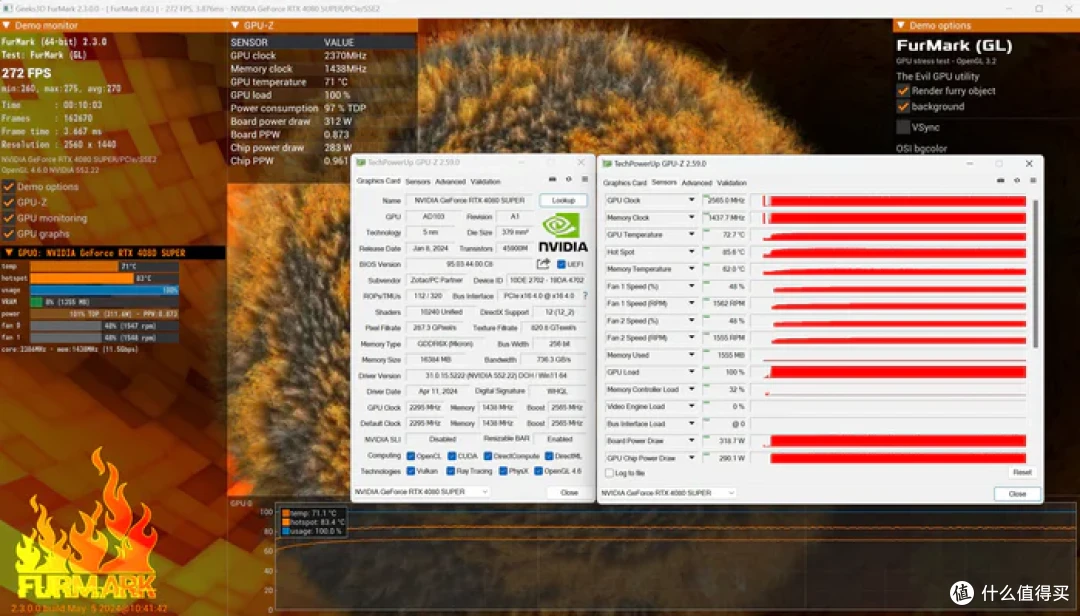This screenshot has width=1080, height=616.
Task: Open the GPU selector dropdown in the Sensors window
Action: coord(668,493)
